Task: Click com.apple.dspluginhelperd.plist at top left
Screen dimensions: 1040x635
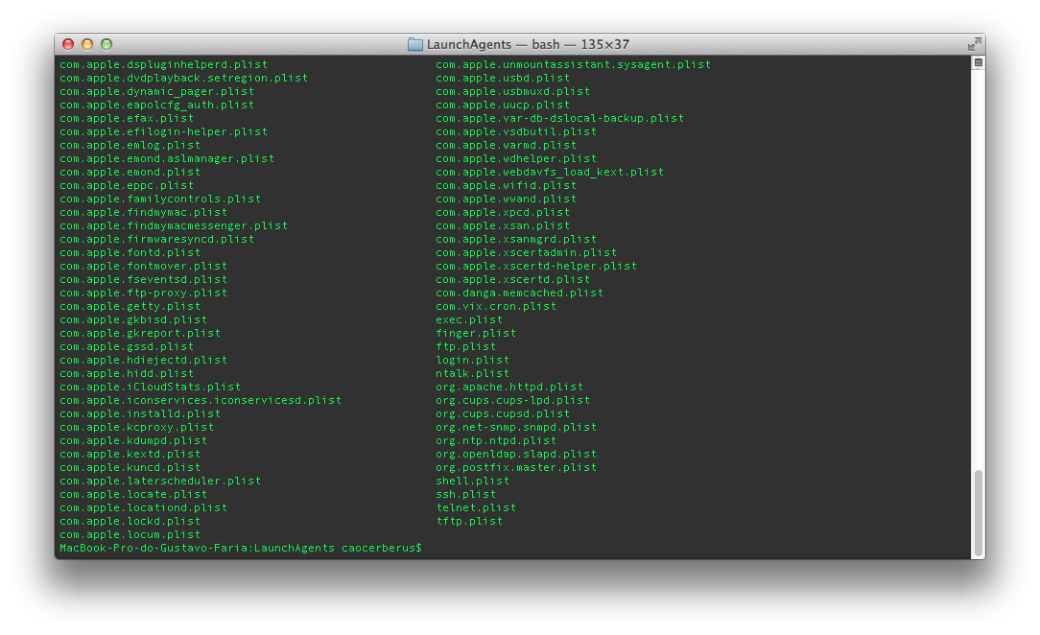Action: pos(164,64)
